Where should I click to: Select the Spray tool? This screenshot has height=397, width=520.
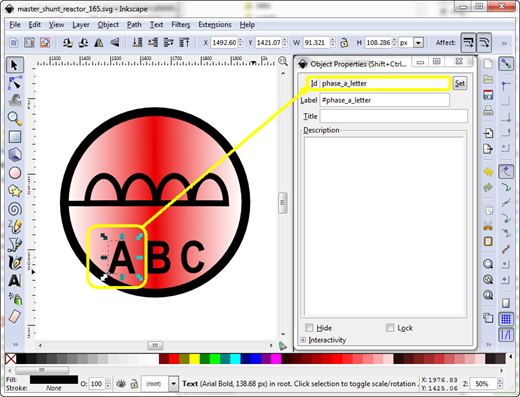pos(14,299)
